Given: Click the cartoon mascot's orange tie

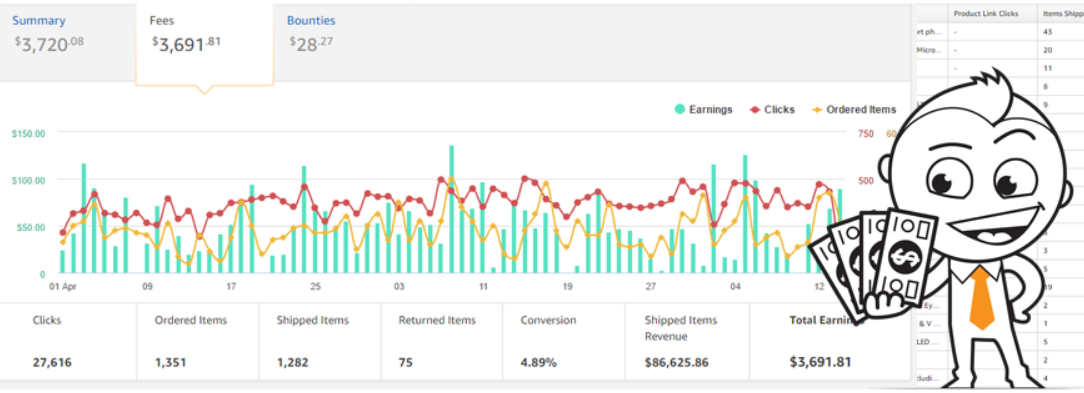Looking at the screenshot, I should tap(981, 298).
